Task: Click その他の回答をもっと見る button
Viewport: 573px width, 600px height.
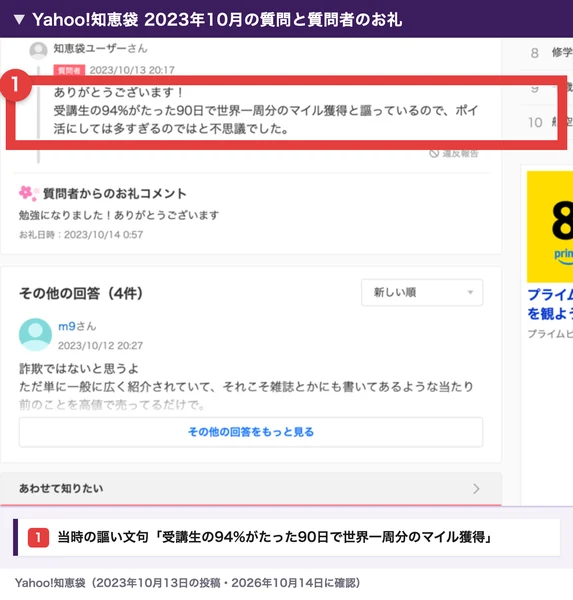Action: click(251, 432)
